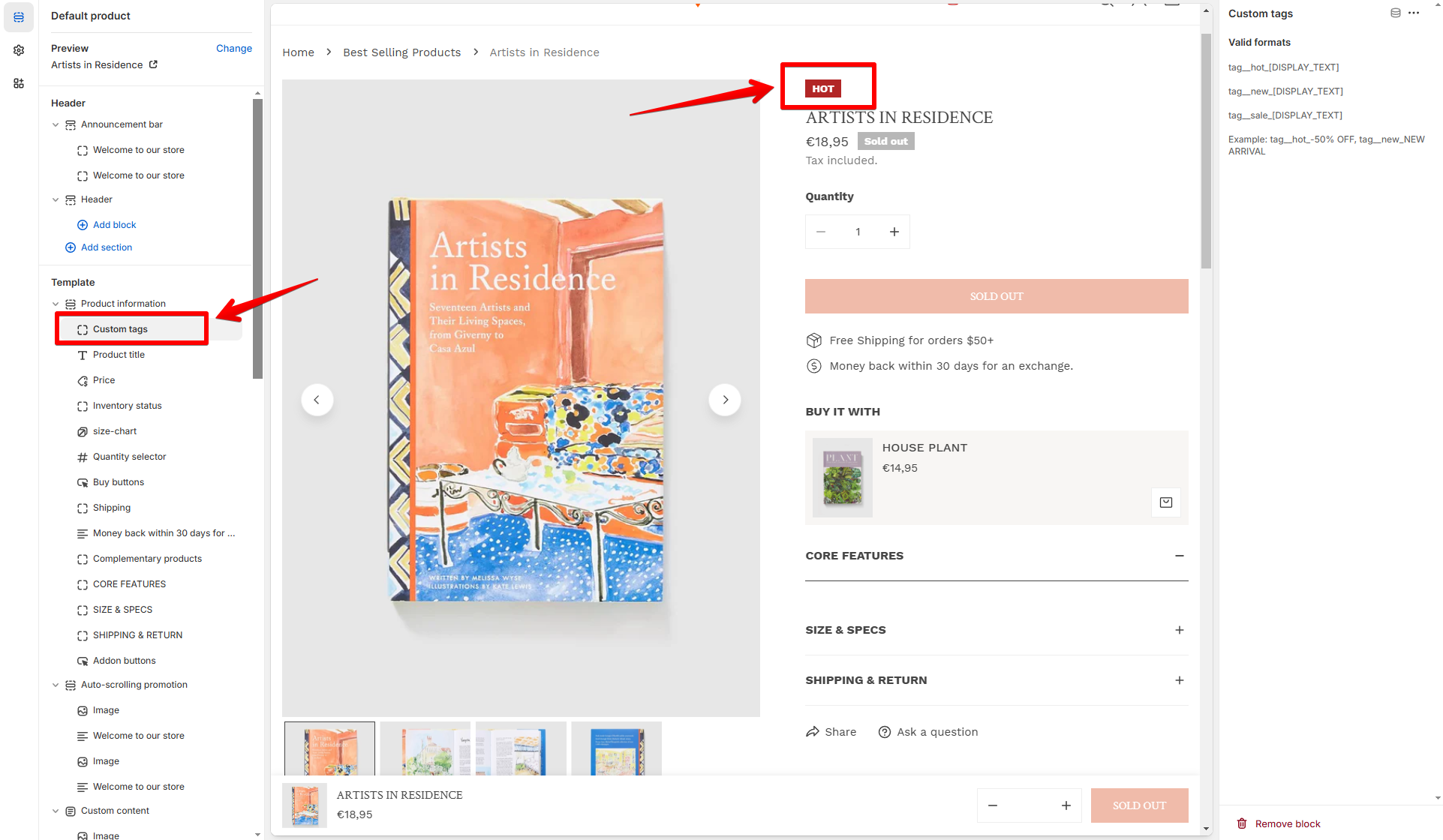Viewport: 1443px width, 840px height.
Task: Open the theme settings gear icon
Action: [x=19, y=50]
